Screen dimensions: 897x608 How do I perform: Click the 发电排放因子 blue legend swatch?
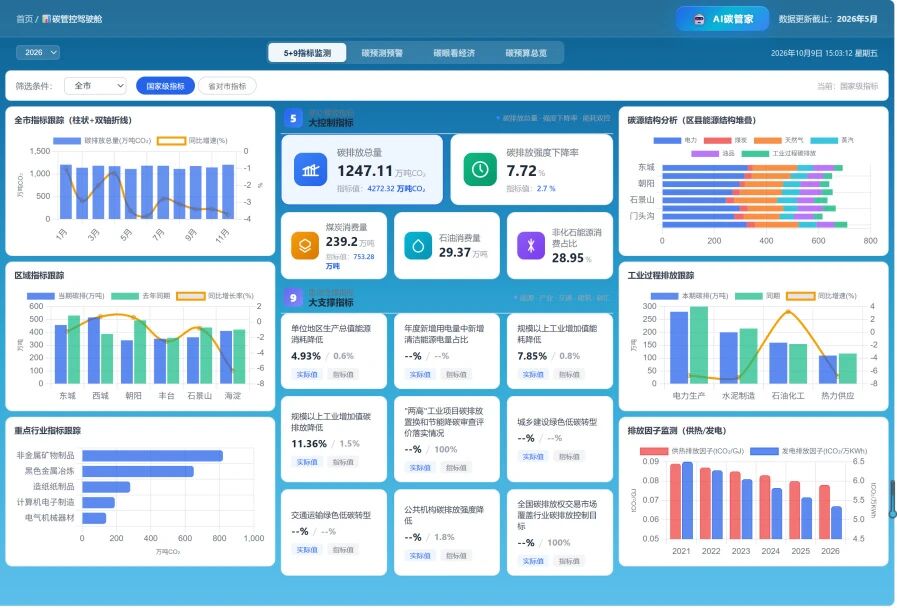pos(764,451)
